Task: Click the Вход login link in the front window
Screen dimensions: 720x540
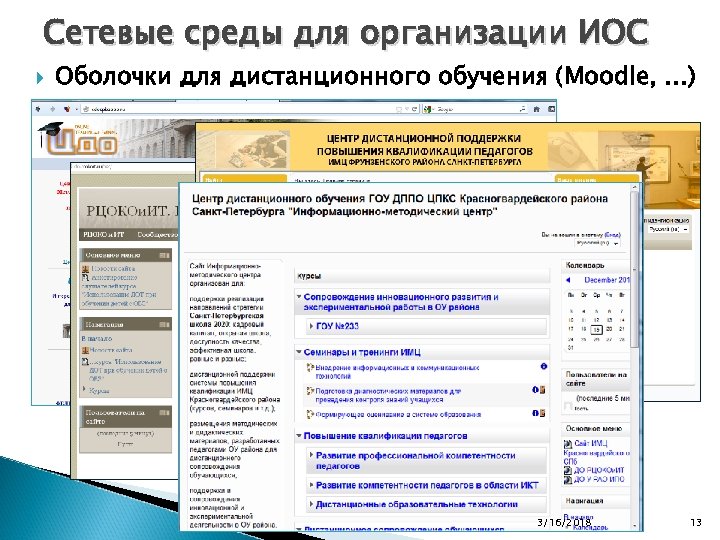Action: click(x=613, y=235)
